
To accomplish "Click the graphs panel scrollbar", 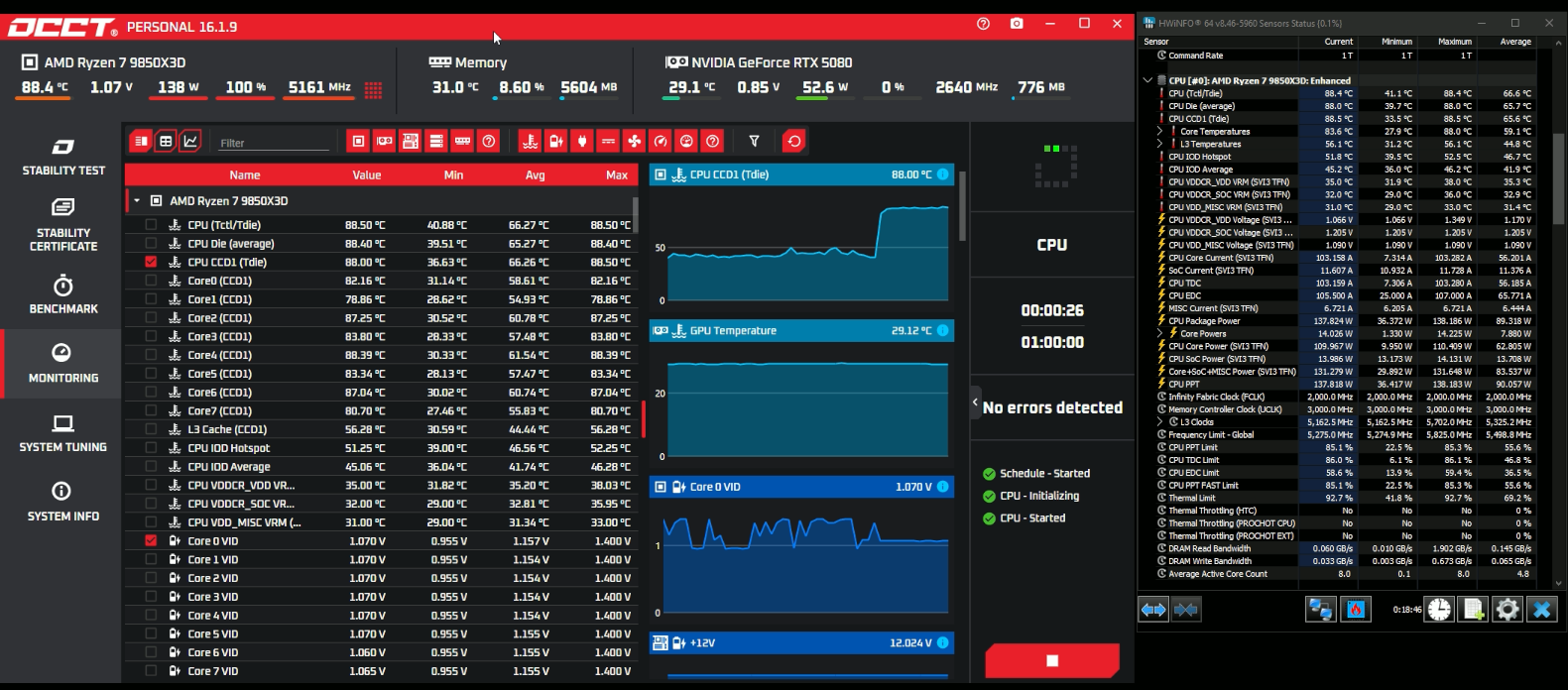I will coord(962,205).
